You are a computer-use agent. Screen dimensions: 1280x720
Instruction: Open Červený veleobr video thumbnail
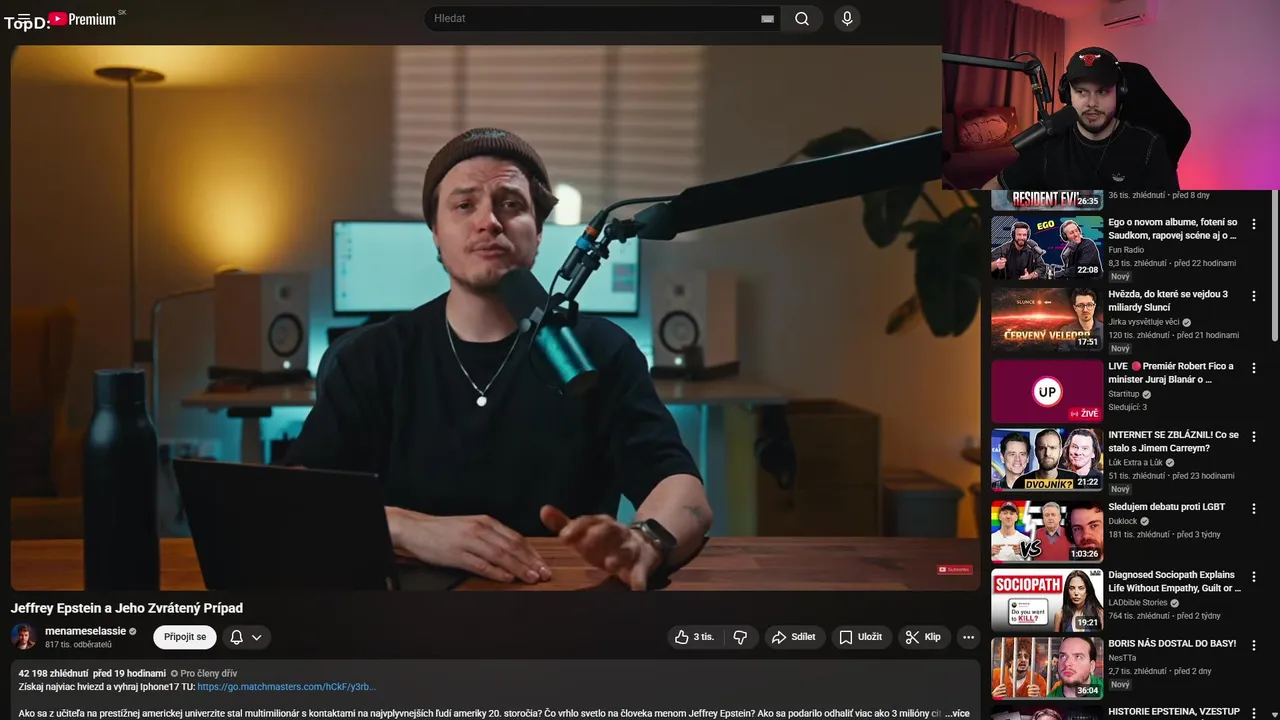point(1047,319)
